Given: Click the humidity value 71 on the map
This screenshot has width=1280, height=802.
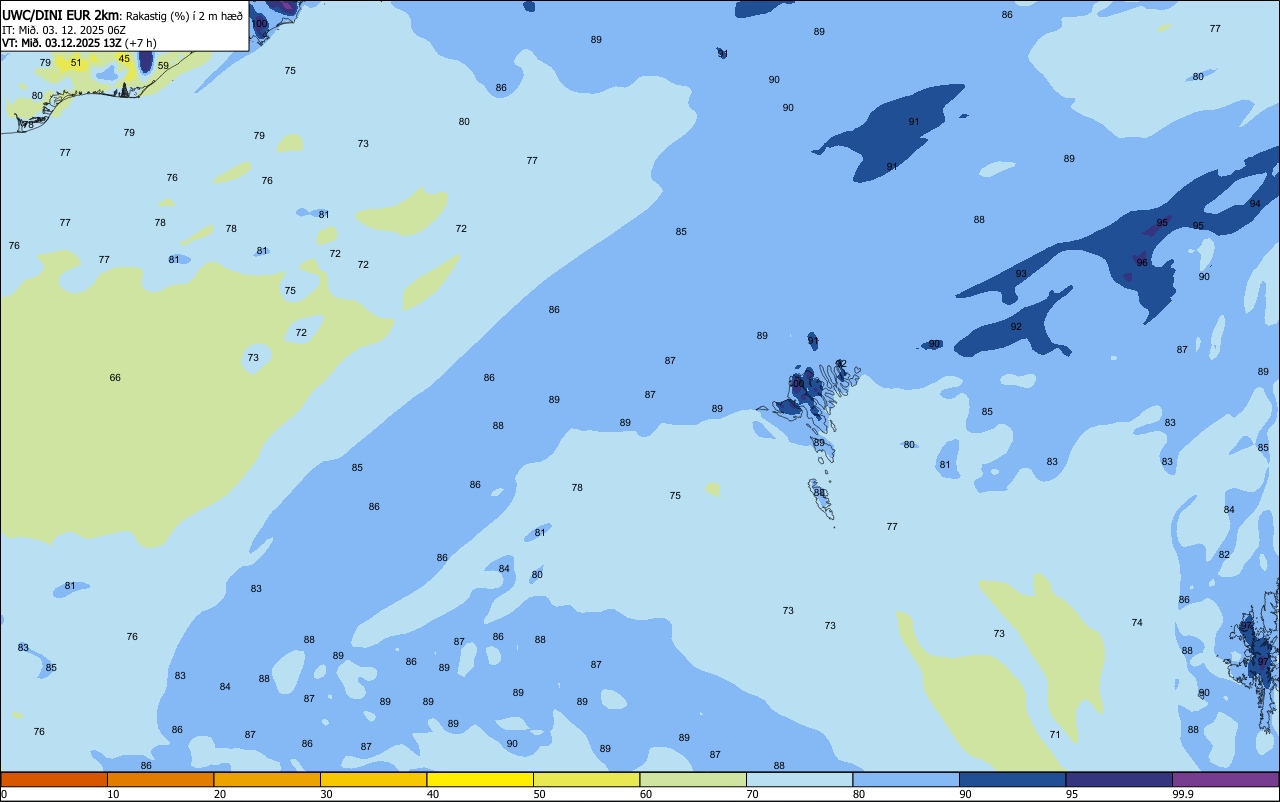Looking at the screenshot, I should 1055,735.
